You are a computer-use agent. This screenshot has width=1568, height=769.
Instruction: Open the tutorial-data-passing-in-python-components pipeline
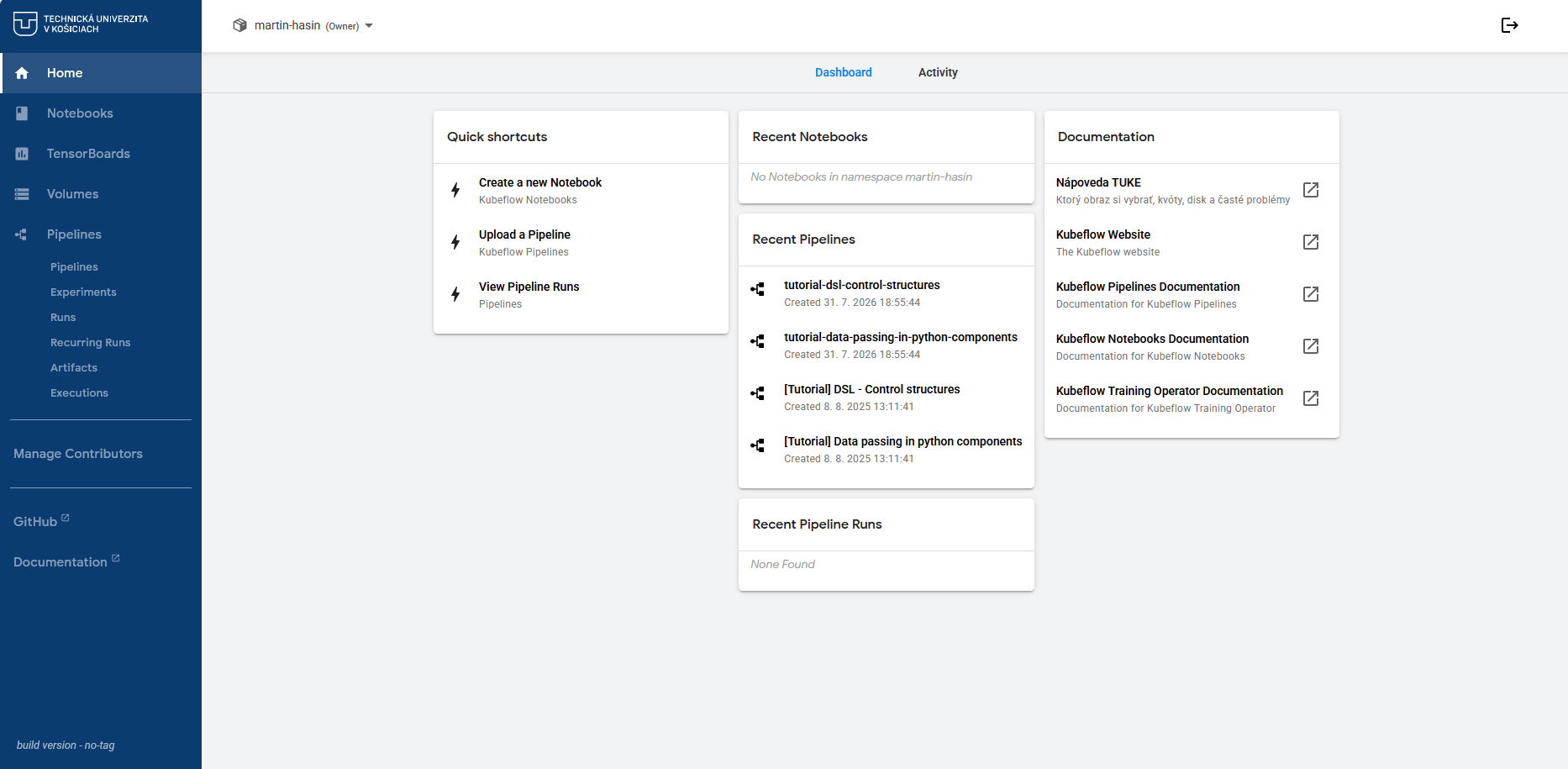[887, 345]
